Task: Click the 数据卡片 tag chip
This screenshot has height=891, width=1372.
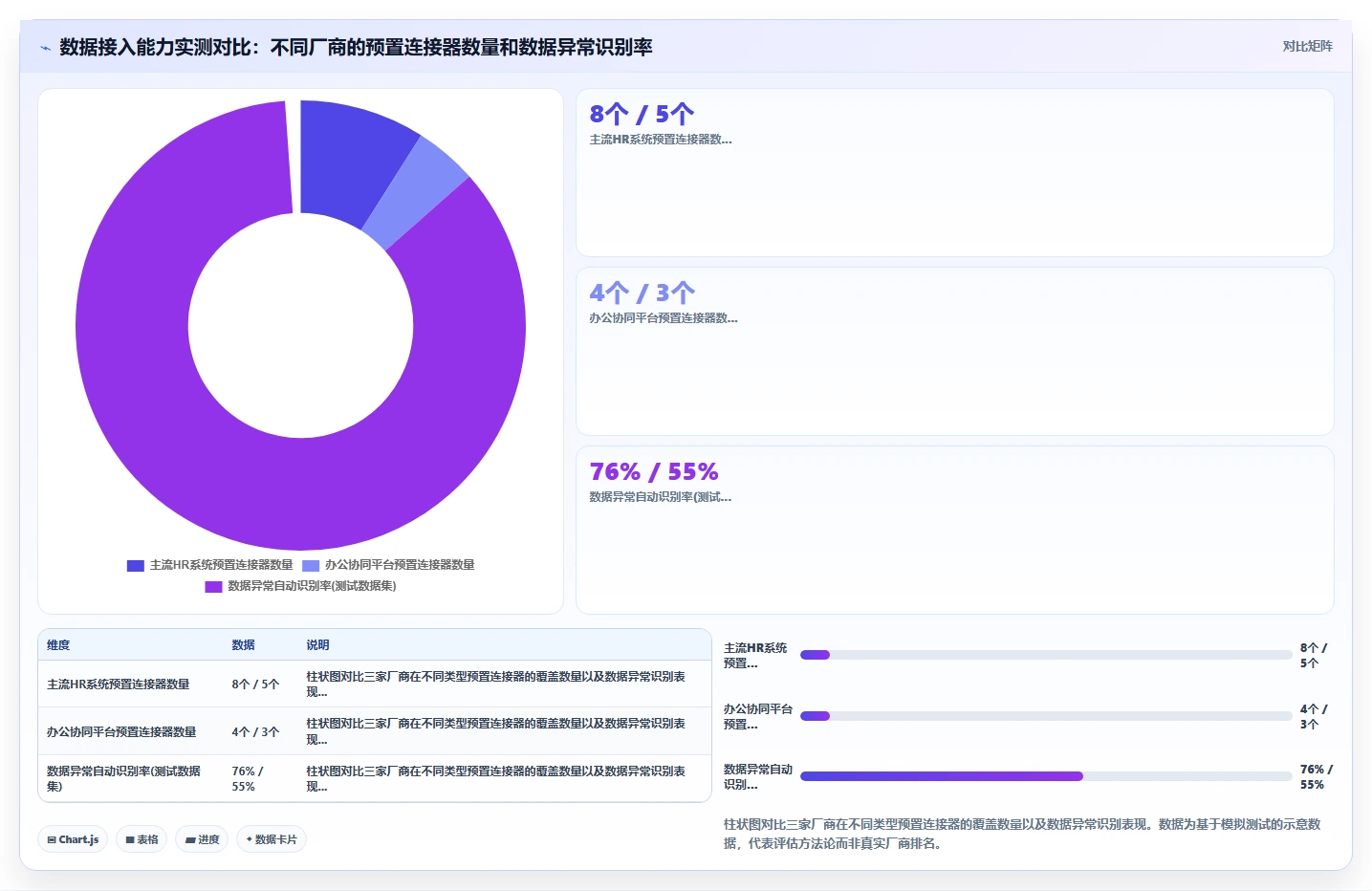Action: pyautogui.click(x=272, y=839)
